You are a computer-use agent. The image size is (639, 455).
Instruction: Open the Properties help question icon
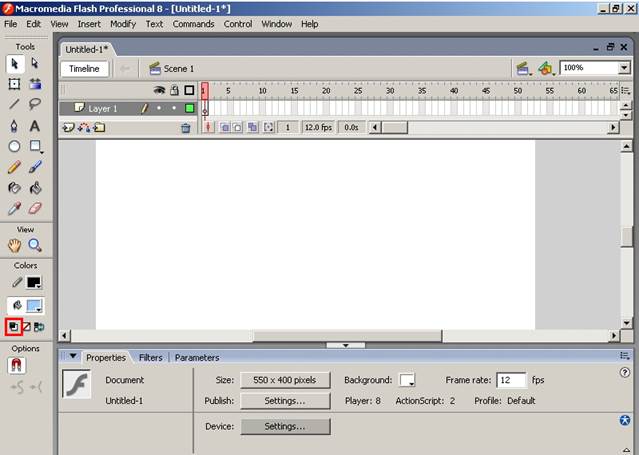(x=625, y=372)
